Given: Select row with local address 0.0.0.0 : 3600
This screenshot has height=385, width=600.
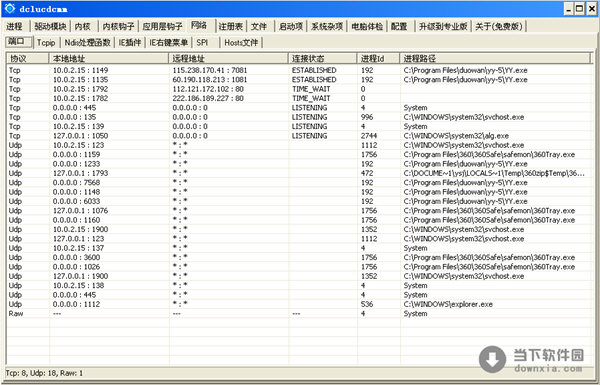Looking at the screenshot, I should pos(300,258).
